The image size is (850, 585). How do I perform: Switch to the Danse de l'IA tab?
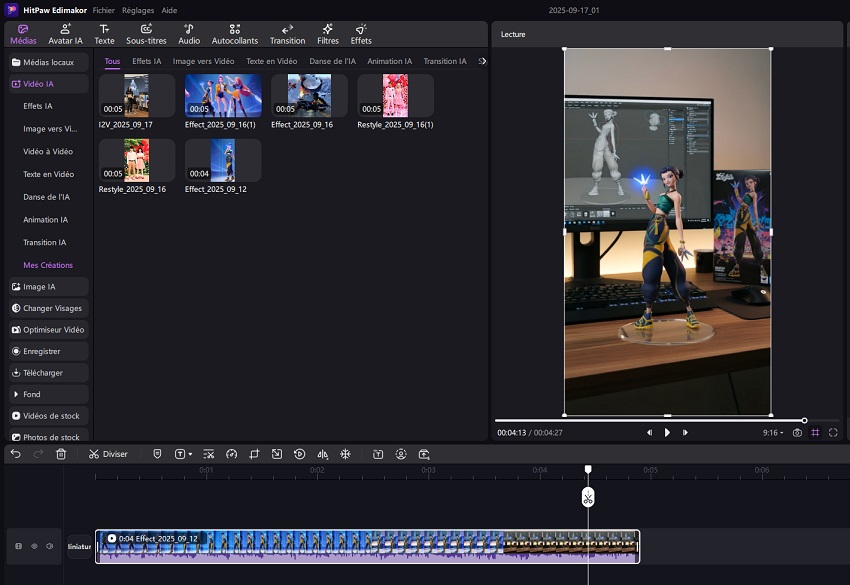(332, 61)
